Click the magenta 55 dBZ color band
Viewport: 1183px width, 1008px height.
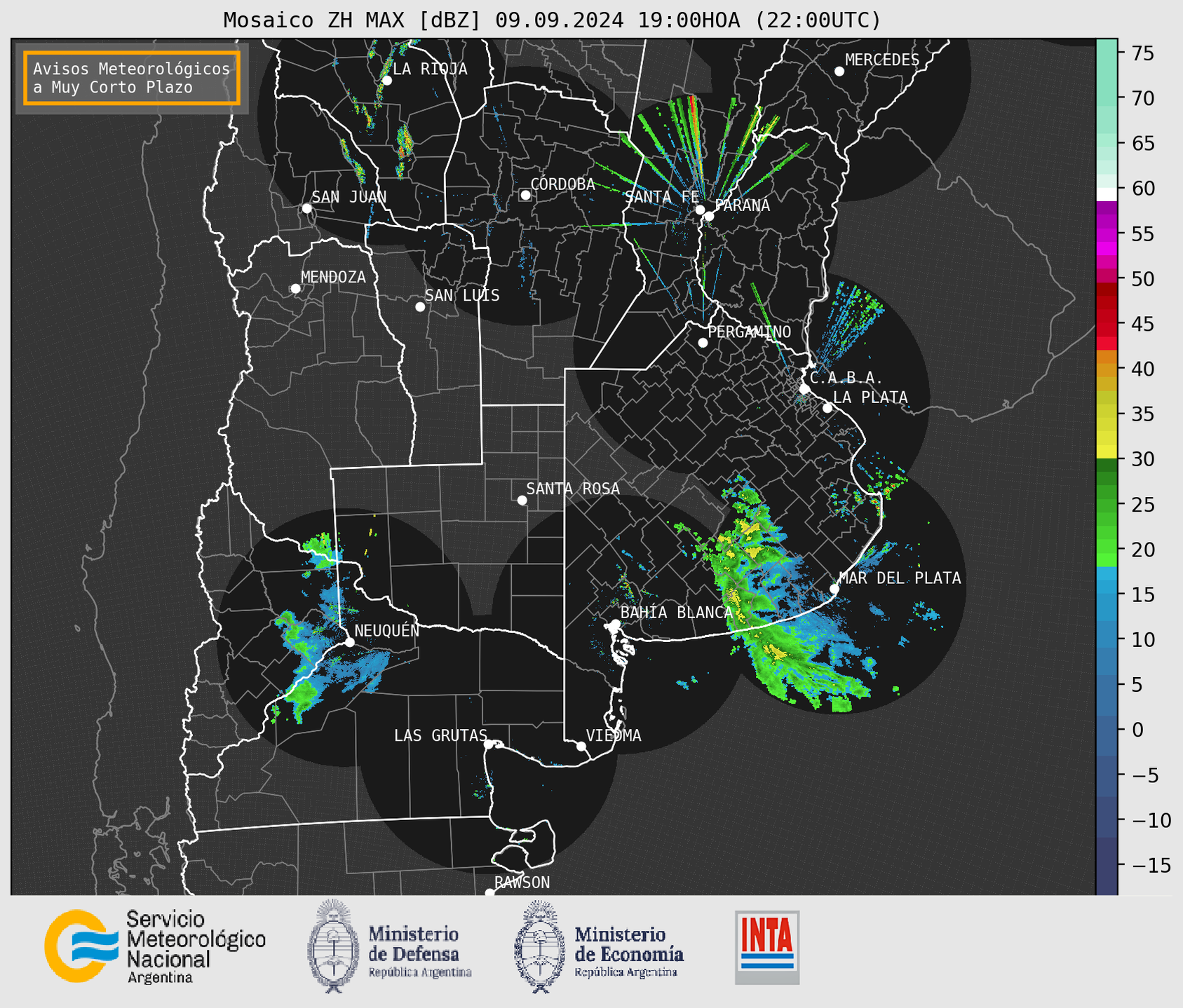[1107, 233]
